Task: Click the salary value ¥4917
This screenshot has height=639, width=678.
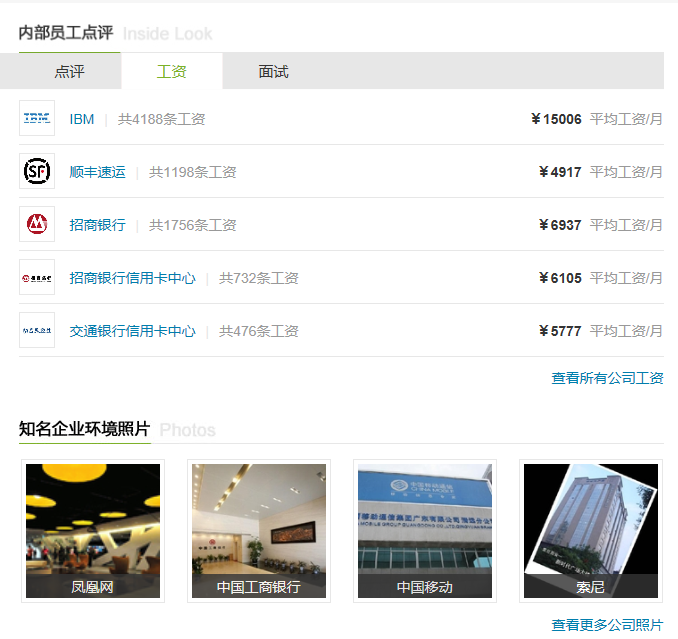Action: 560,172
